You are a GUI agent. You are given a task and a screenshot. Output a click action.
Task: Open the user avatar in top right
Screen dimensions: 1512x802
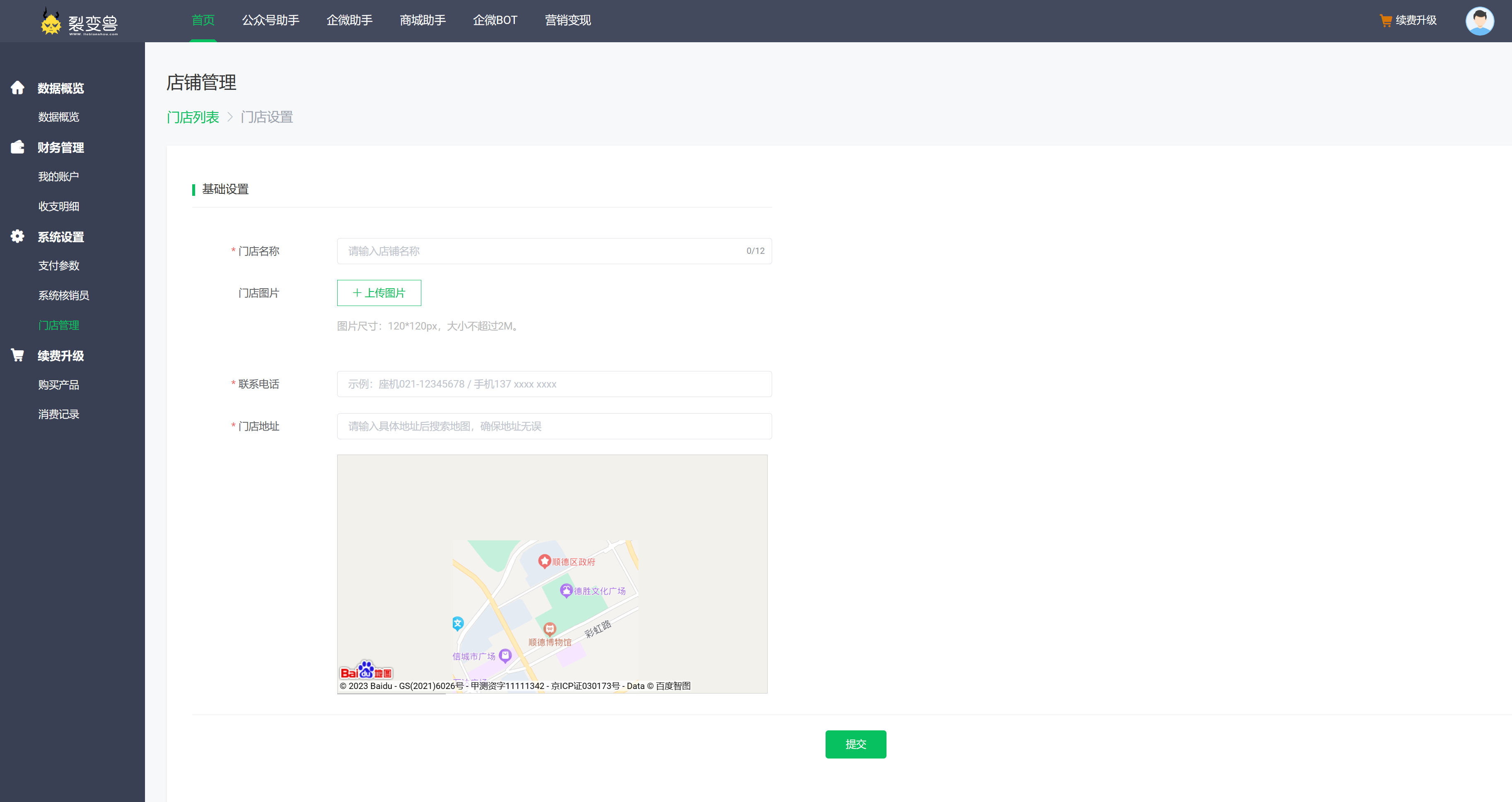[1479, 21]
